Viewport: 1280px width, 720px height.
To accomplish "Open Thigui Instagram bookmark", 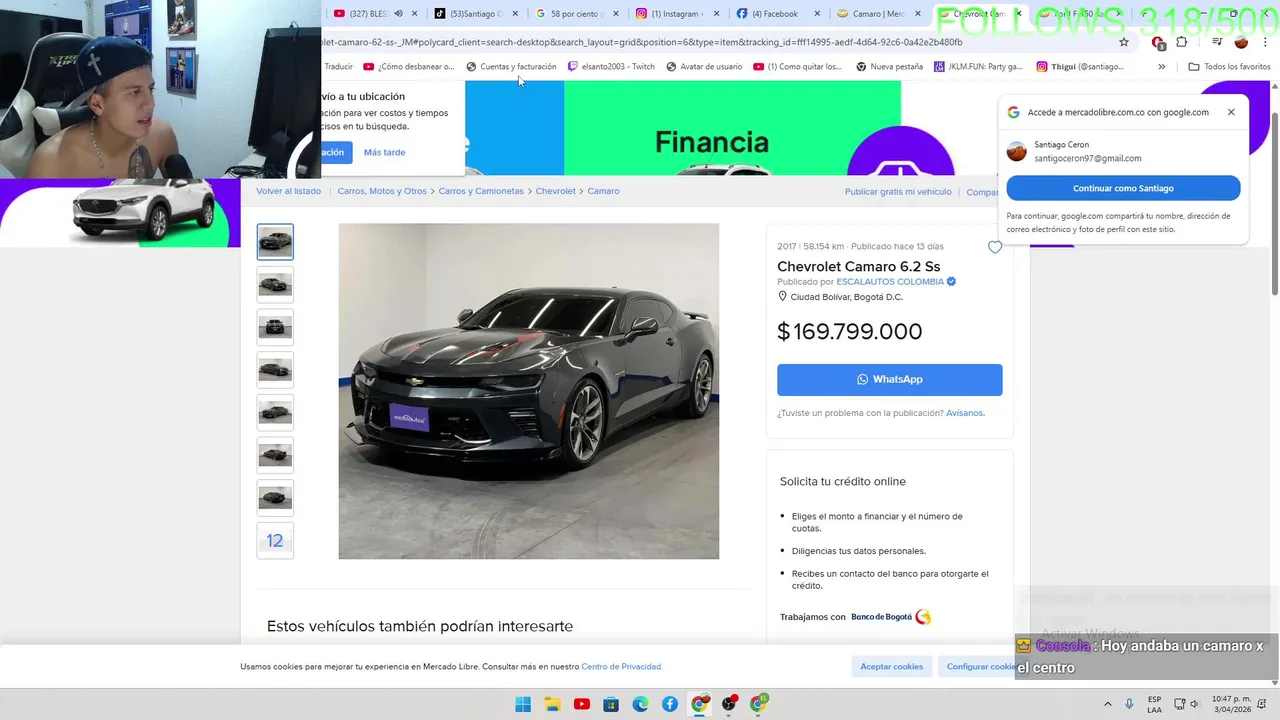I will click(1080, 67).
